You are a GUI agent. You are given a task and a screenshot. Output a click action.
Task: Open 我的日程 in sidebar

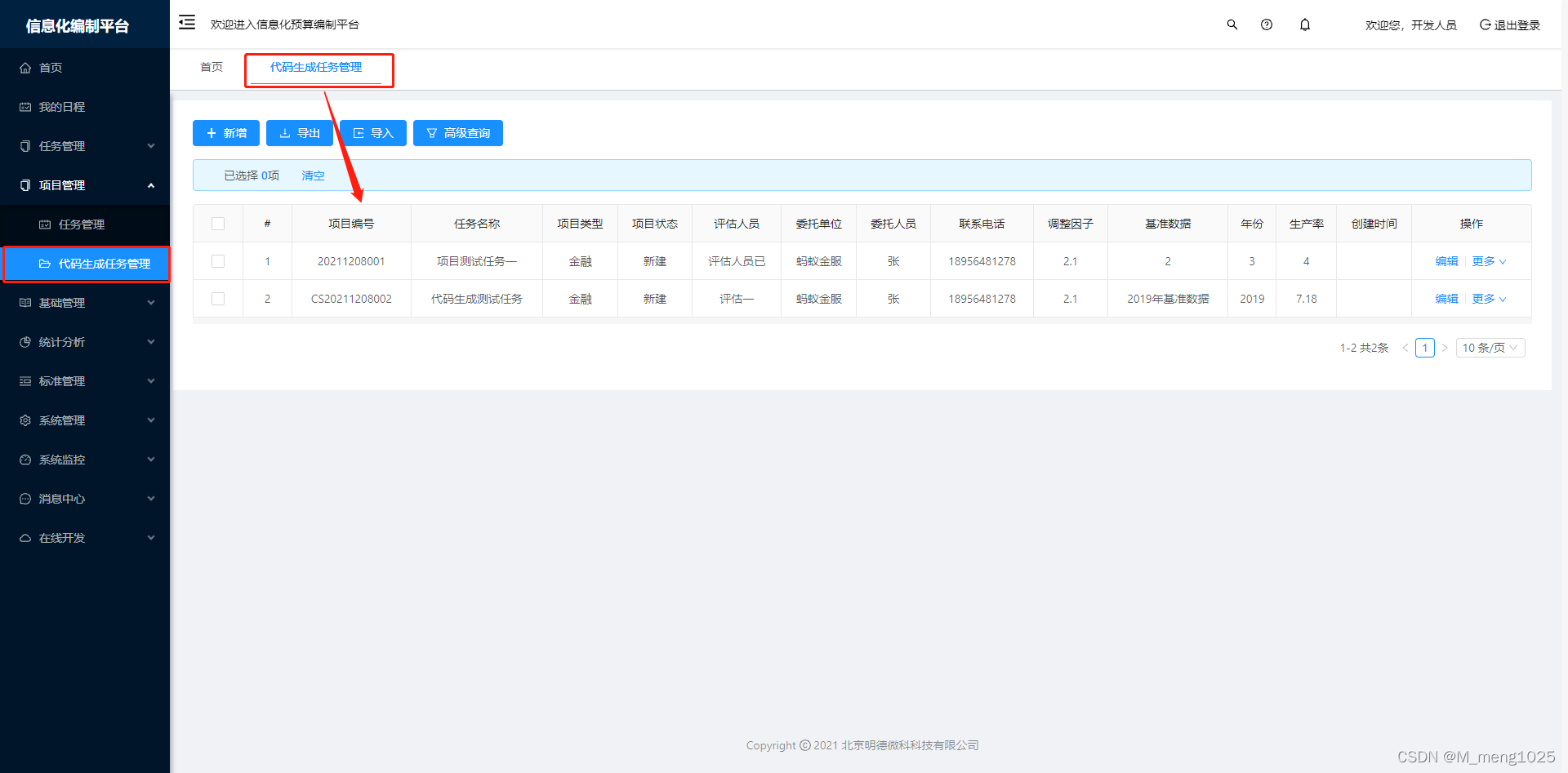[85, 107]
